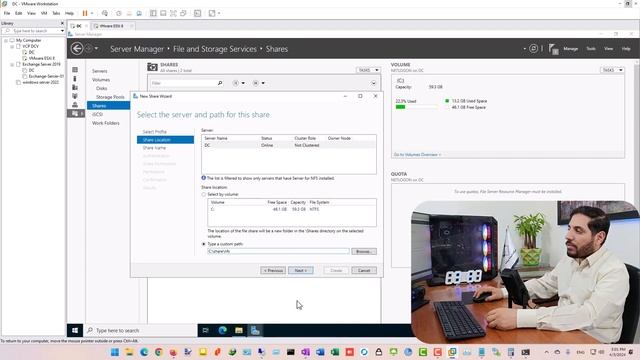Viewport: 640px width, 360px height.
Task: Open the Tools menu in Server Manager
Action: pos(591,49)
